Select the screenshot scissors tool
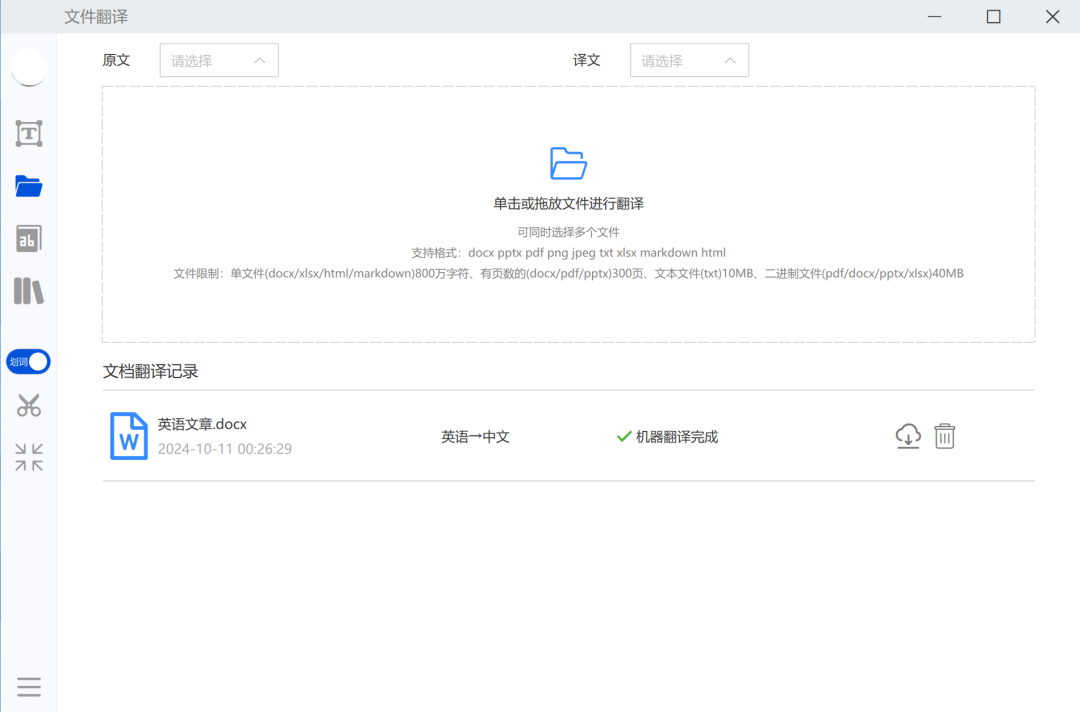This screenshot has width=1080, height=712. [x=28, y=405]
